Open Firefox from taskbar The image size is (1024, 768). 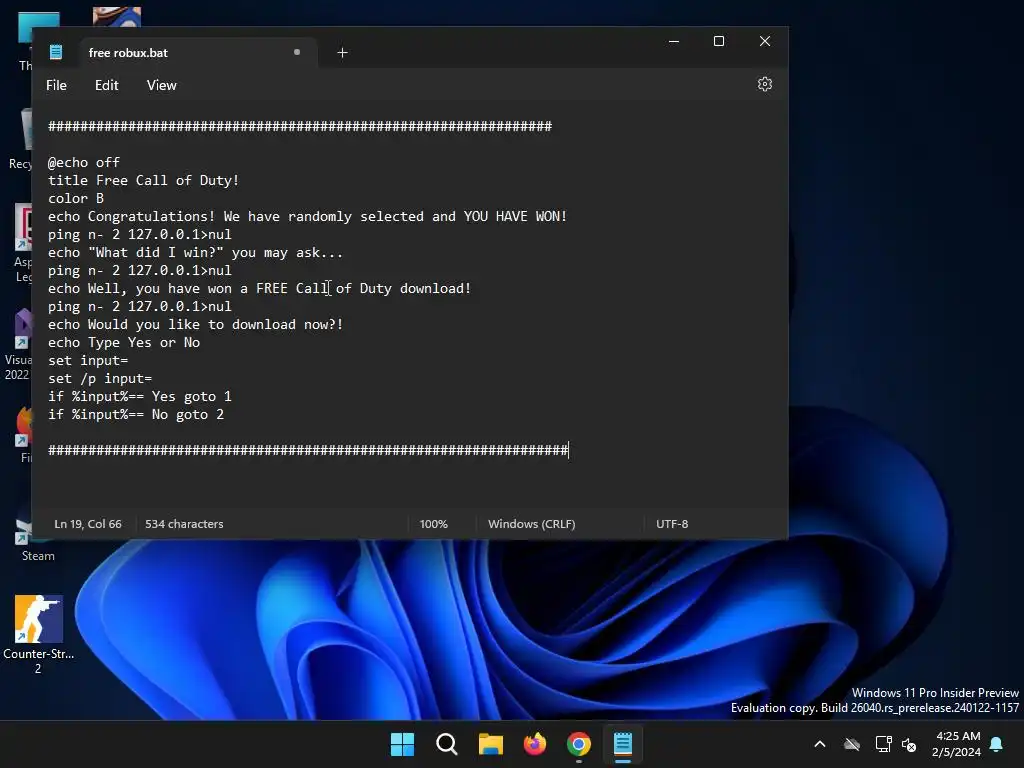[535, 744]
